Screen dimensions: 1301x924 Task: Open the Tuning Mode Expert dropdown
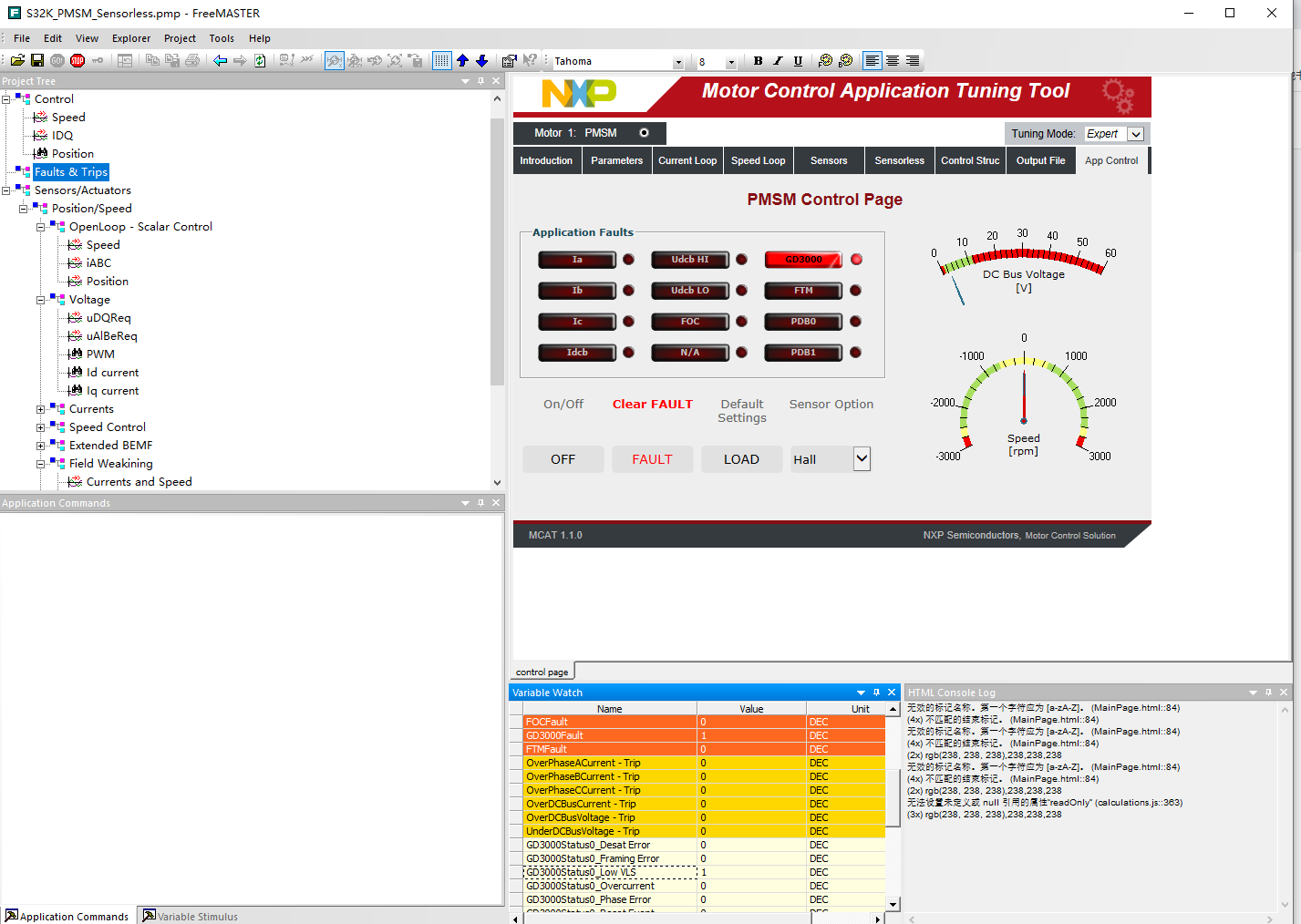point(1133,133)
